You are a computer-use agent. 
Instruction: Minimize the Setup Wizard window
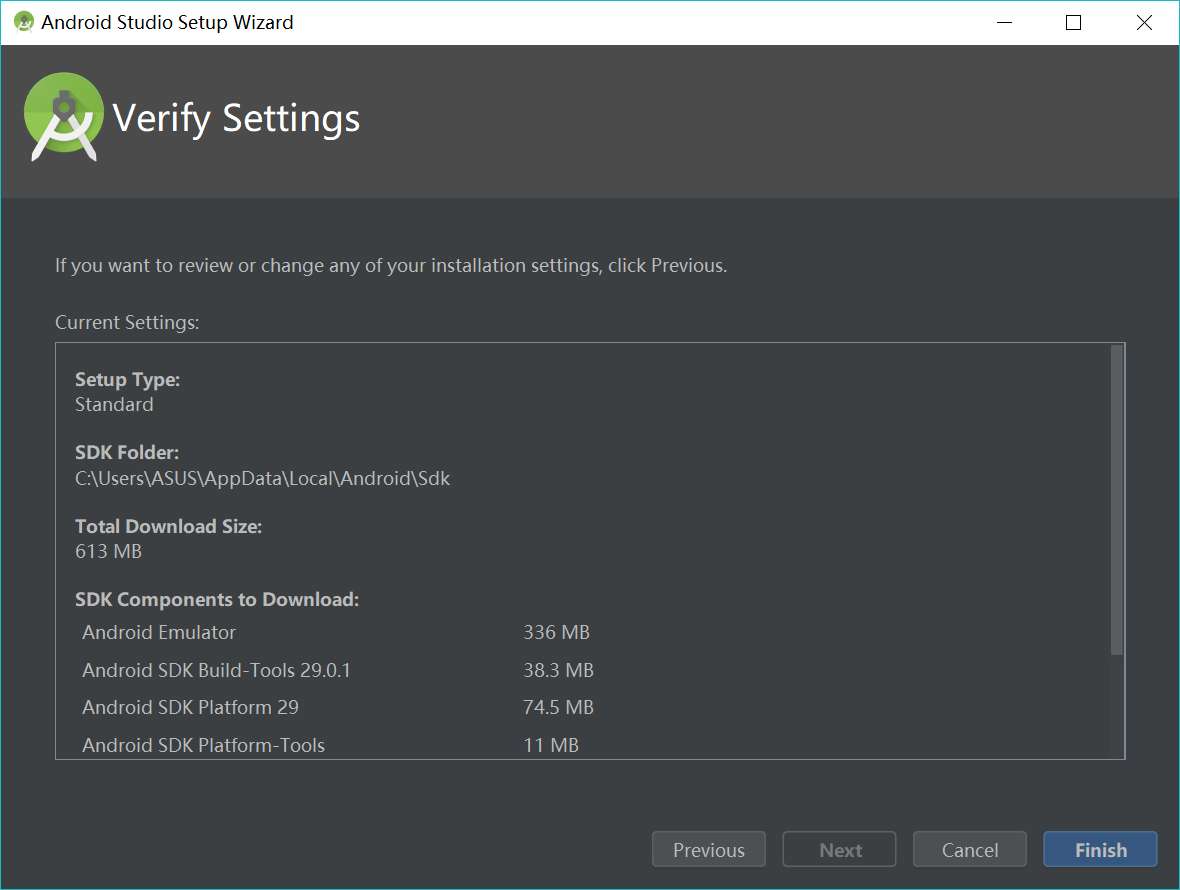point(1004,23)
